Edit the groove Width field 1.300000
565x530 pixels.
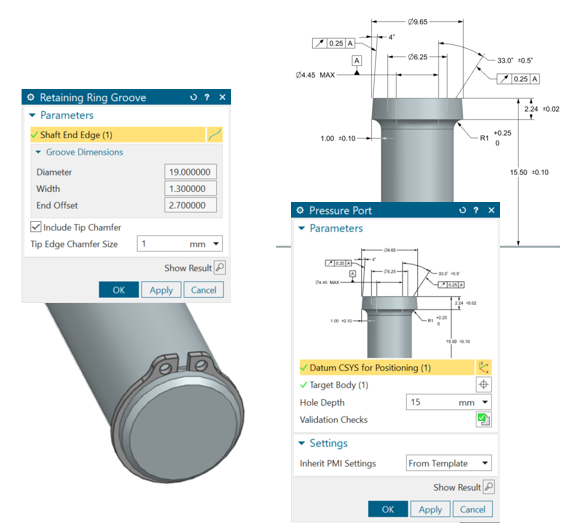190,188
